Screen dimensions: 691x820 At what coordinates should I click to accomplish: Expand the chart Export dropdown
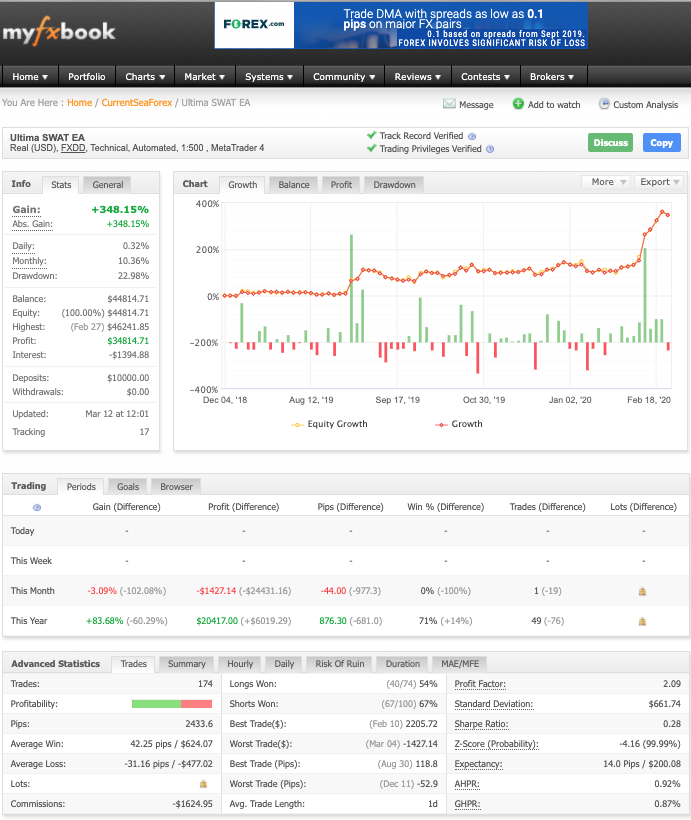[659, 182]
